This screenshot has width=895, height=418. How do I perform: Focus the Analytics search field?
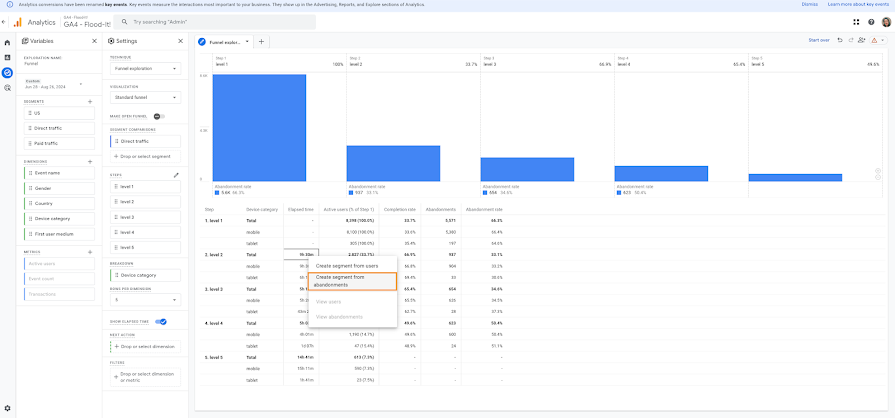pos(215,22)
